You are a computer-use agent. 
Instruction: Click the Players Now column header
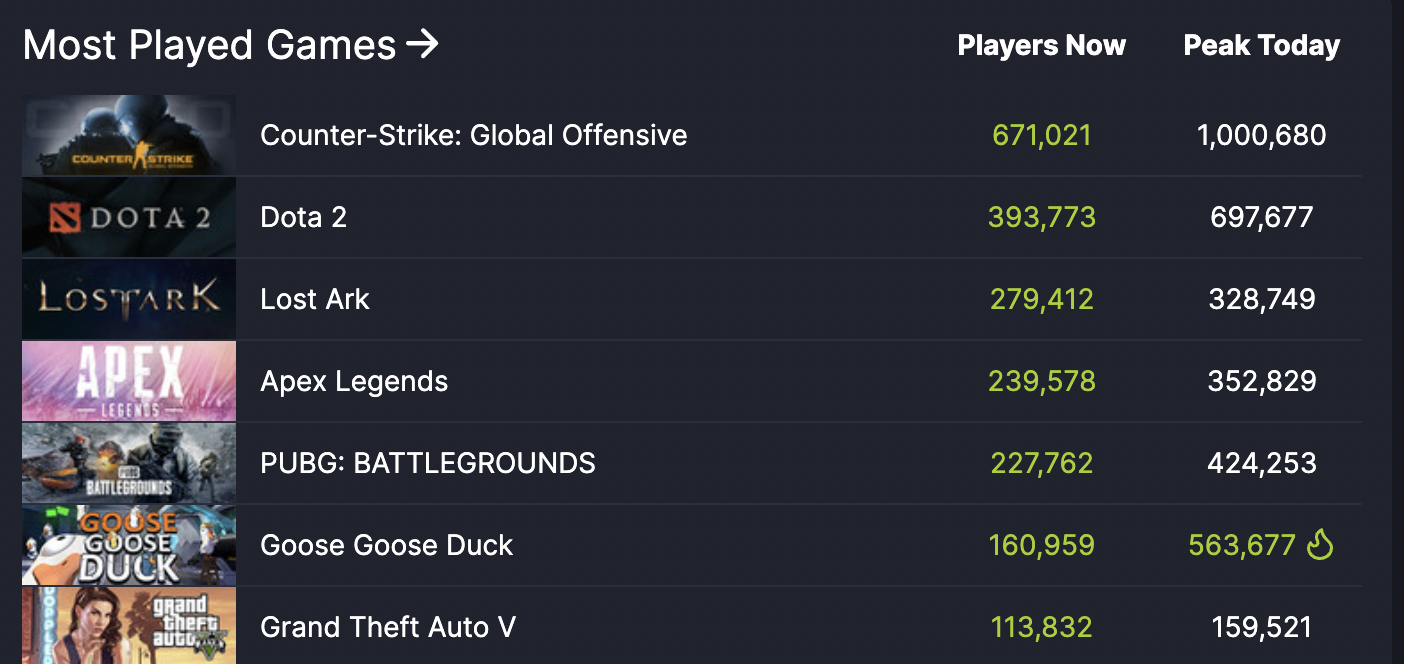(x=1041, y=46)
